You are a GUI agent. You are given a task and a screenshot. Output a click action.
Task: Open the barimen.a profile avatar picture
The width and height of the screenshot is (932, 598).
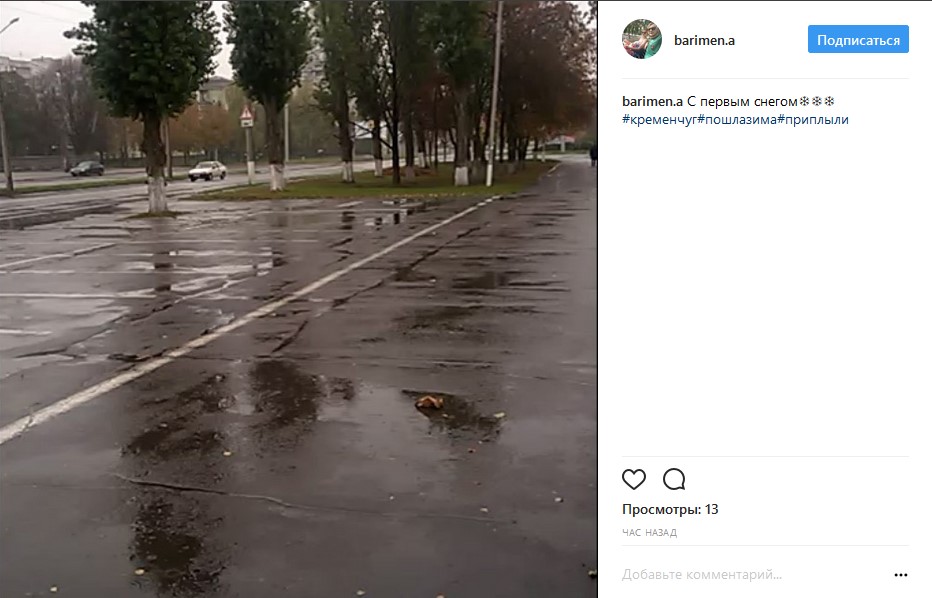(642, 39)
